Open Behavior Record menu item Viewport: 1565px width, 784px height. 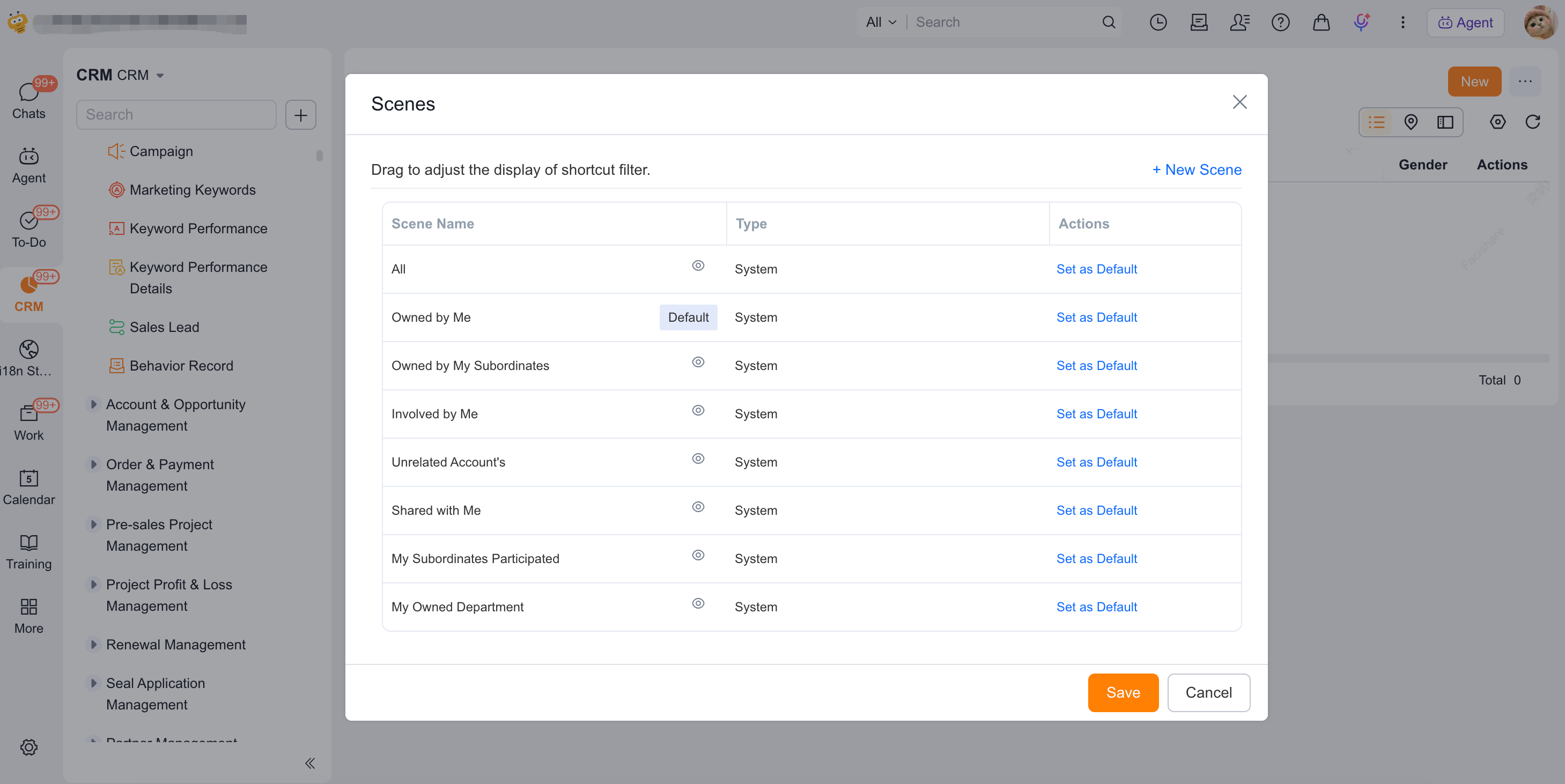[171, 366]
